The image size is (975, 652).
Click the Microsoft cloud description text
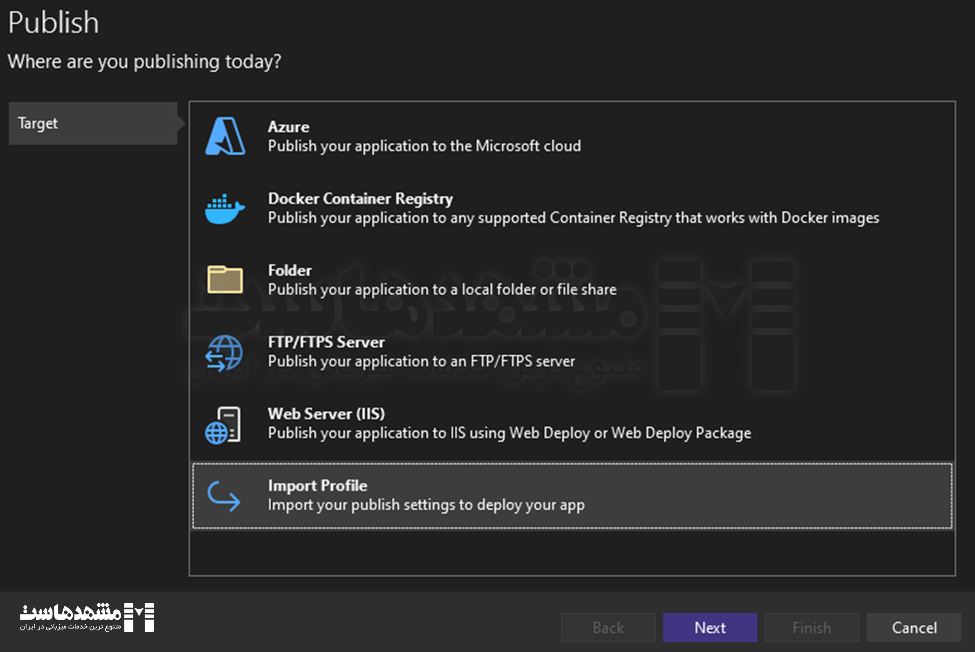[x=424, y=146]
